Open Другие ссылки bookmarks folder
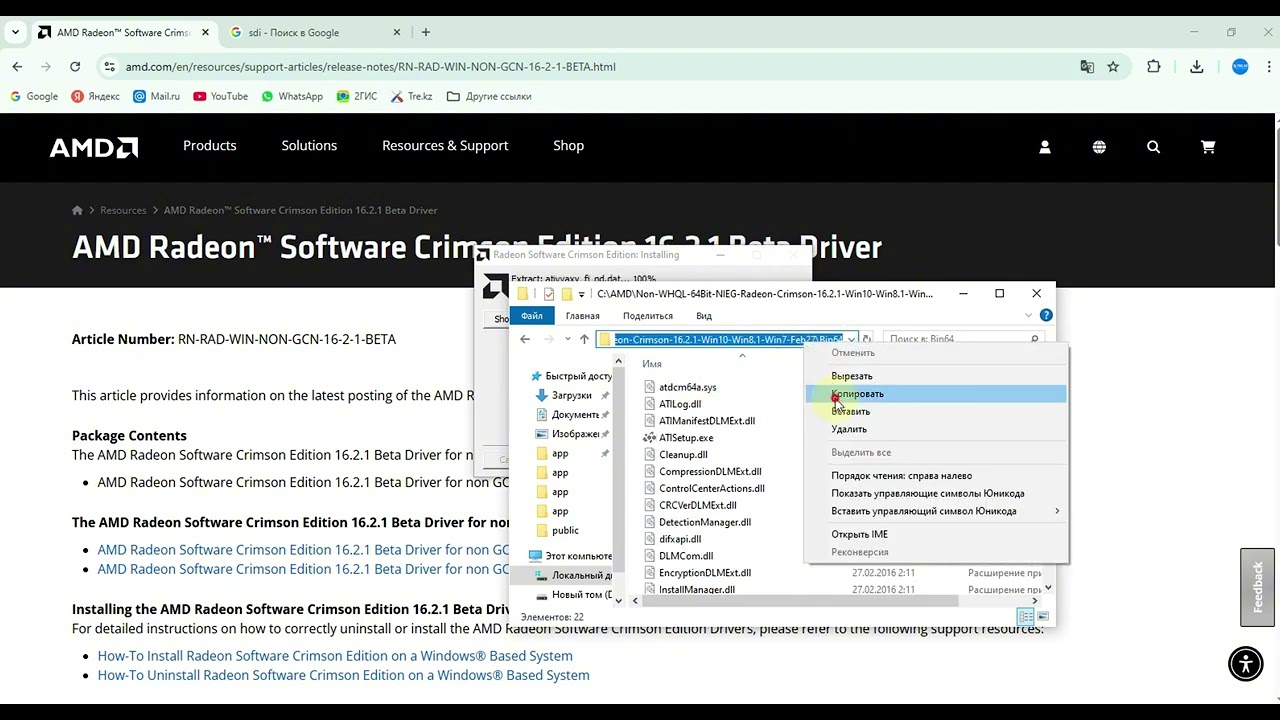Image resolution: width=1280 pixels, height=720 pixels. 489,97
